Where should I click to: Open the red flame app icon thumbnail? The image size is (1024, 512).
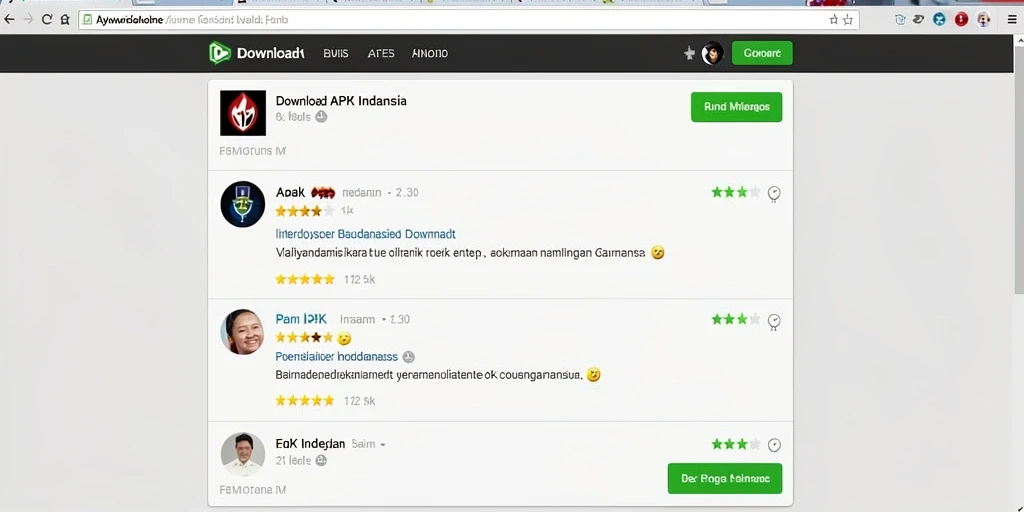243,113
